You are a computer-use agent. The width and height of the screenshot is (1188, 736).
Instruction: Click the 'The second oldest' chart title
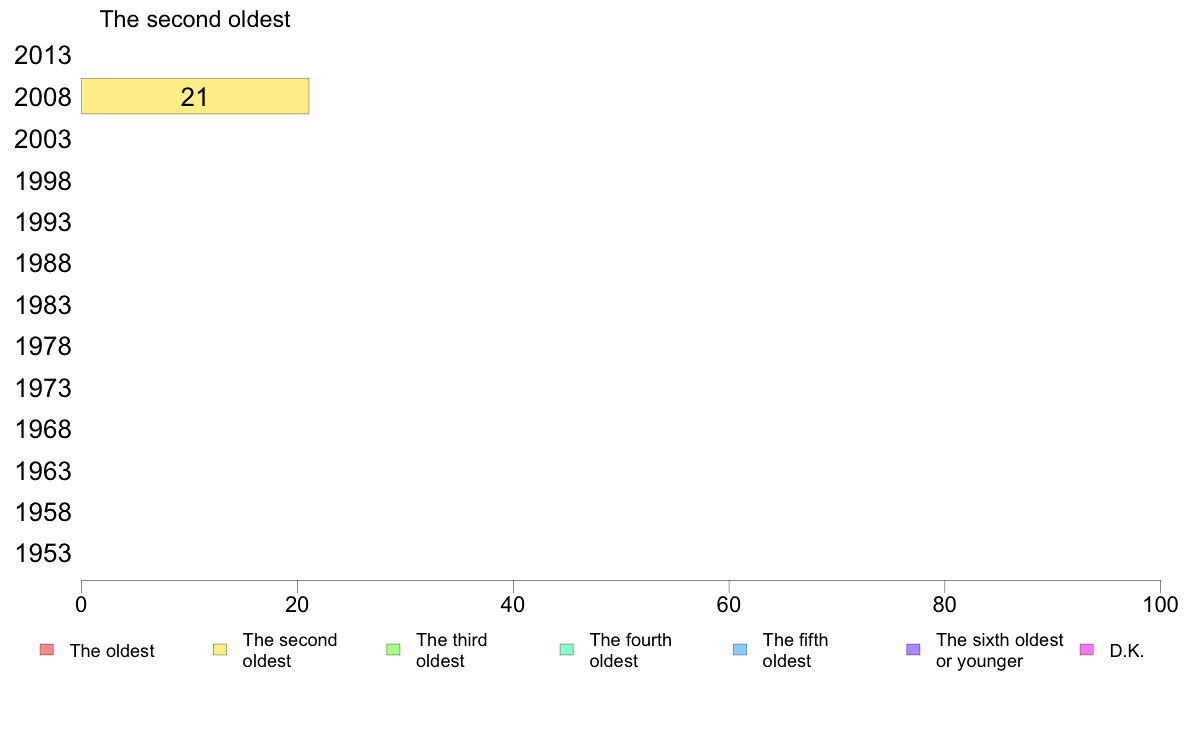click(x=195, y=19)
